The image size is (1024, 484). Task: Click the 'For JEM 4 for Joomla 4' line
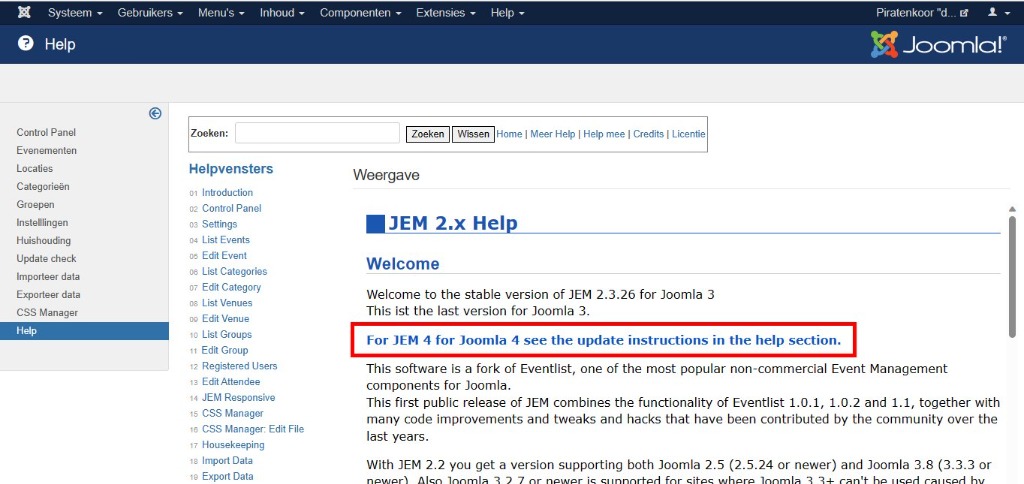point(603,340)
